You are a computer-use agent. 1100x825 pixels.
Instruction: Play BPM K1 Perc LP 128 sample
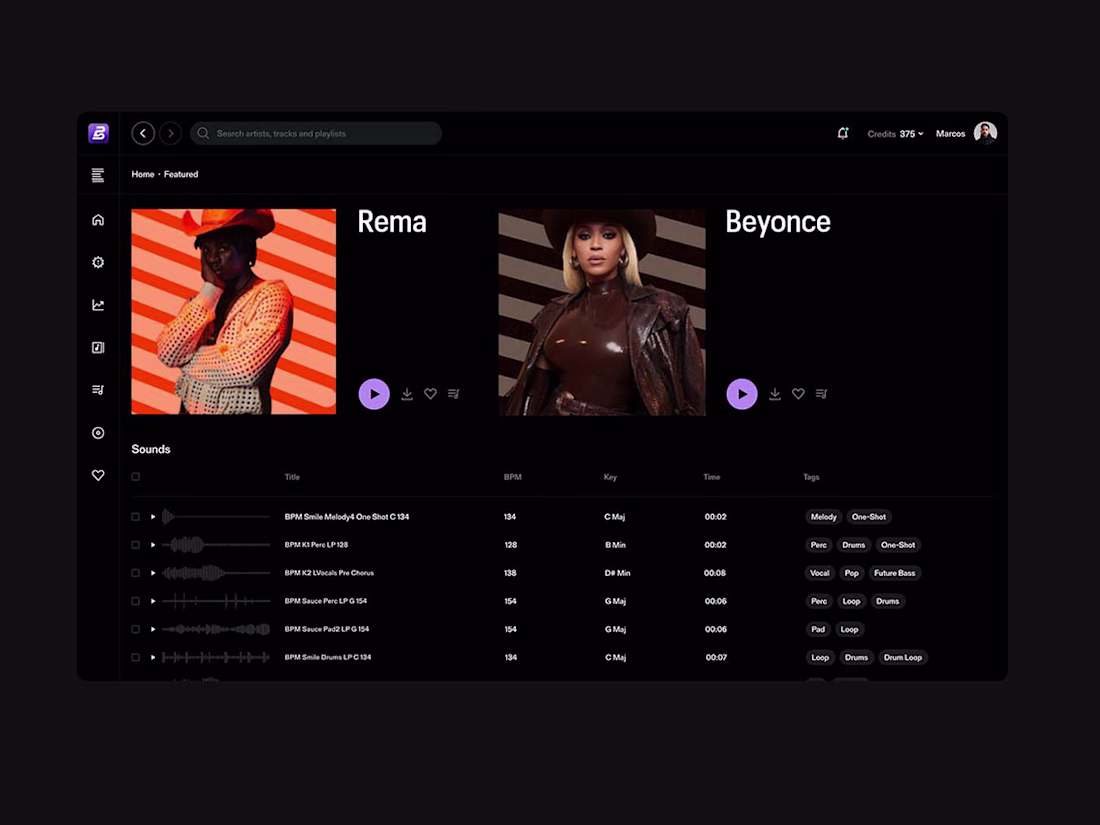153,545
